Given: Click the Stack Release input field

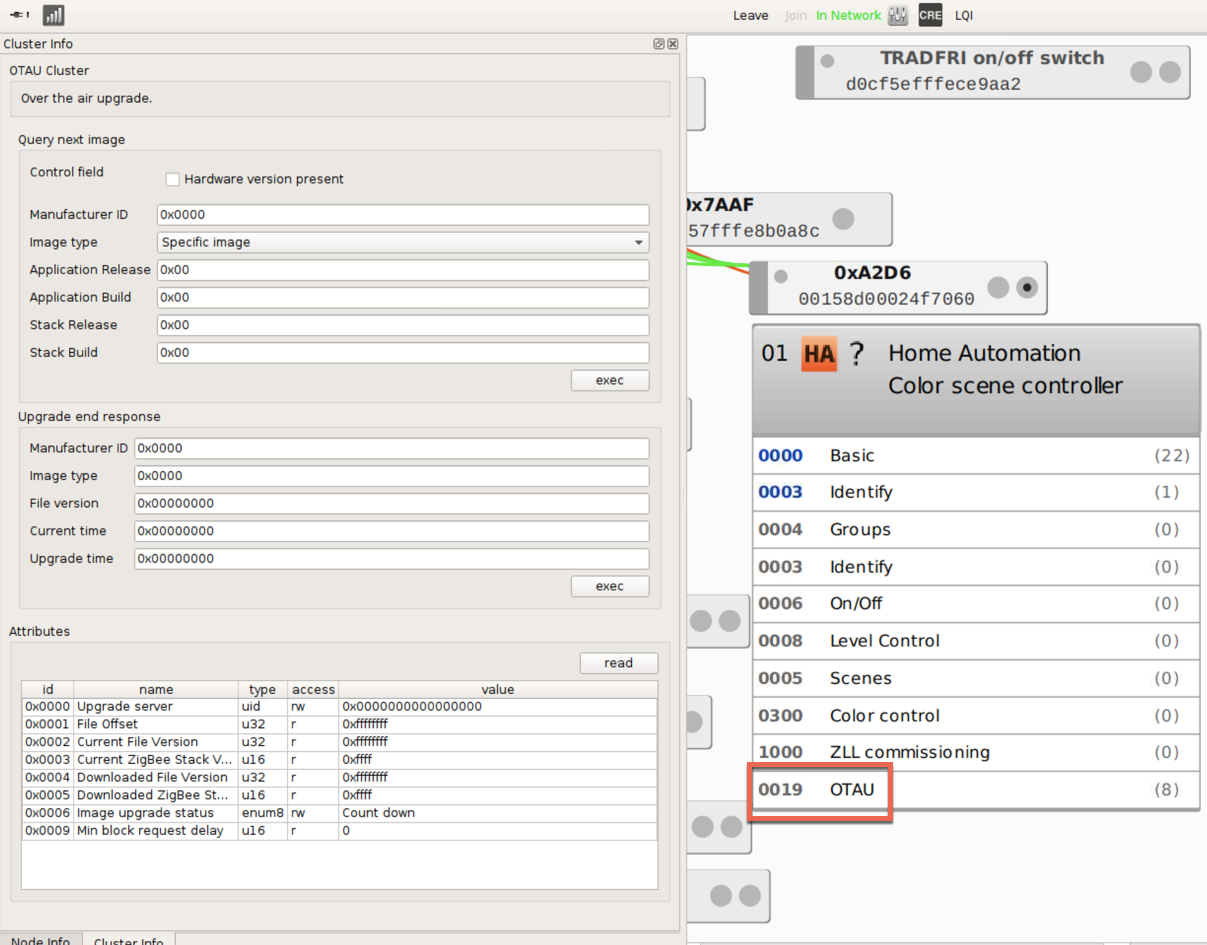Looking at the screenshot, I should click(x=403, y=325).
